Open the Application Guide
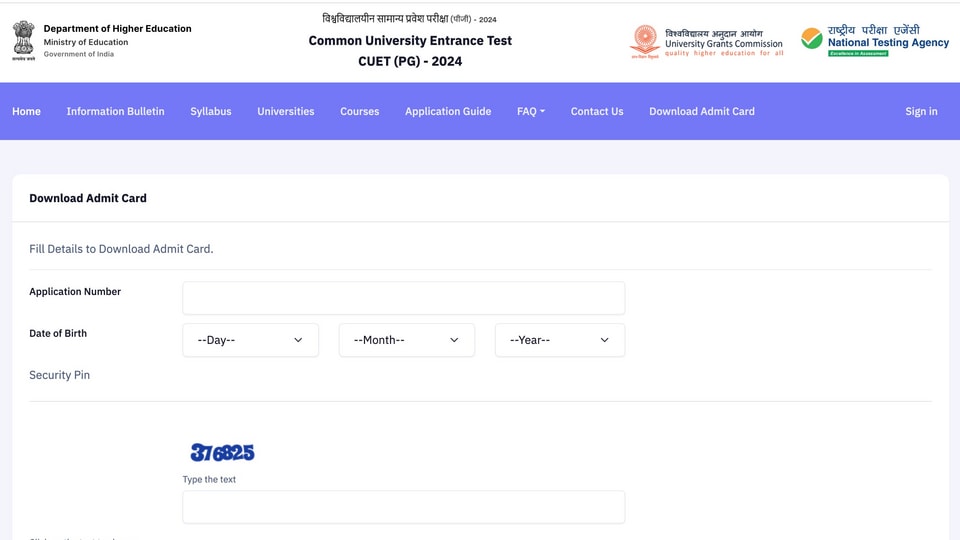960x540 pixels. tap(448, 111)
